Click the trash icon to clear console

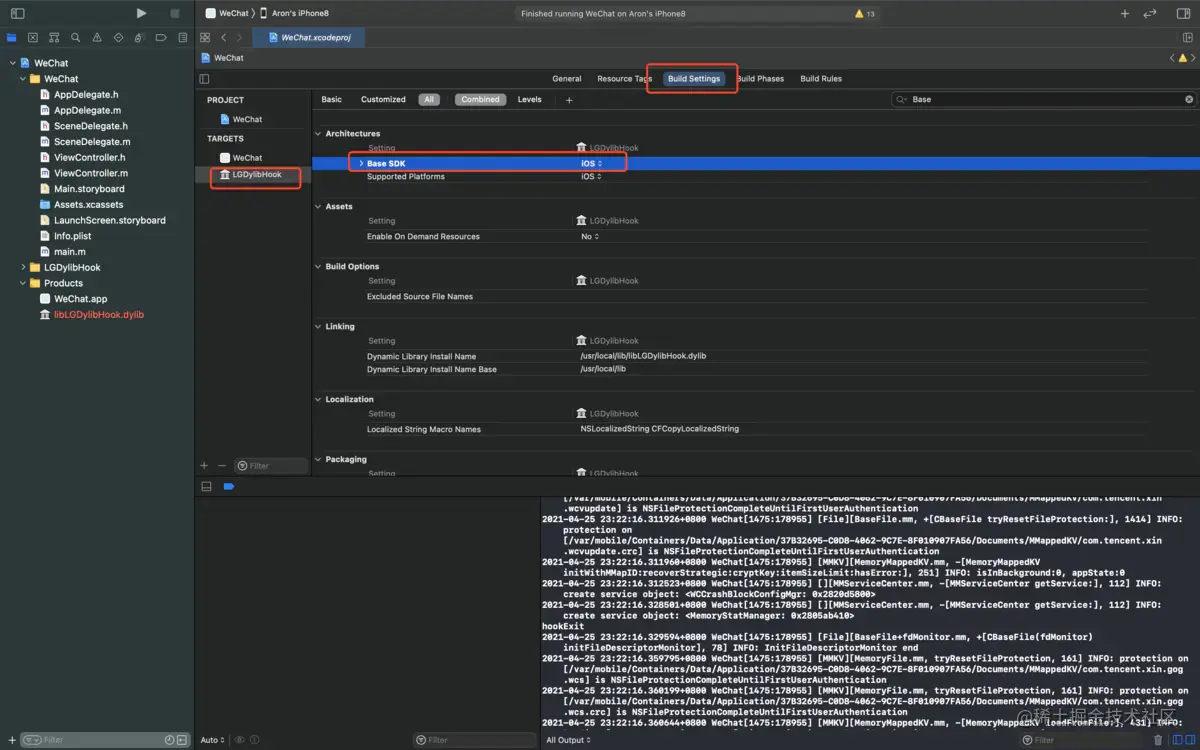[x=1158, y=740]
